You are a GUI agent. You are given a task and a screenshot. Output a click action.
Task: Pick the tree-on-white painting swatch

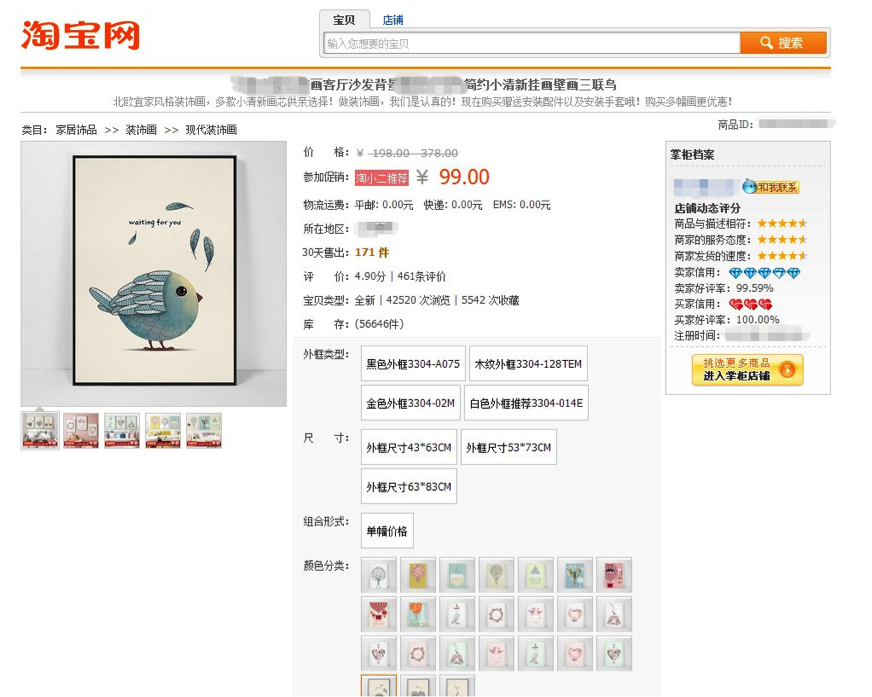coord(379,575)
